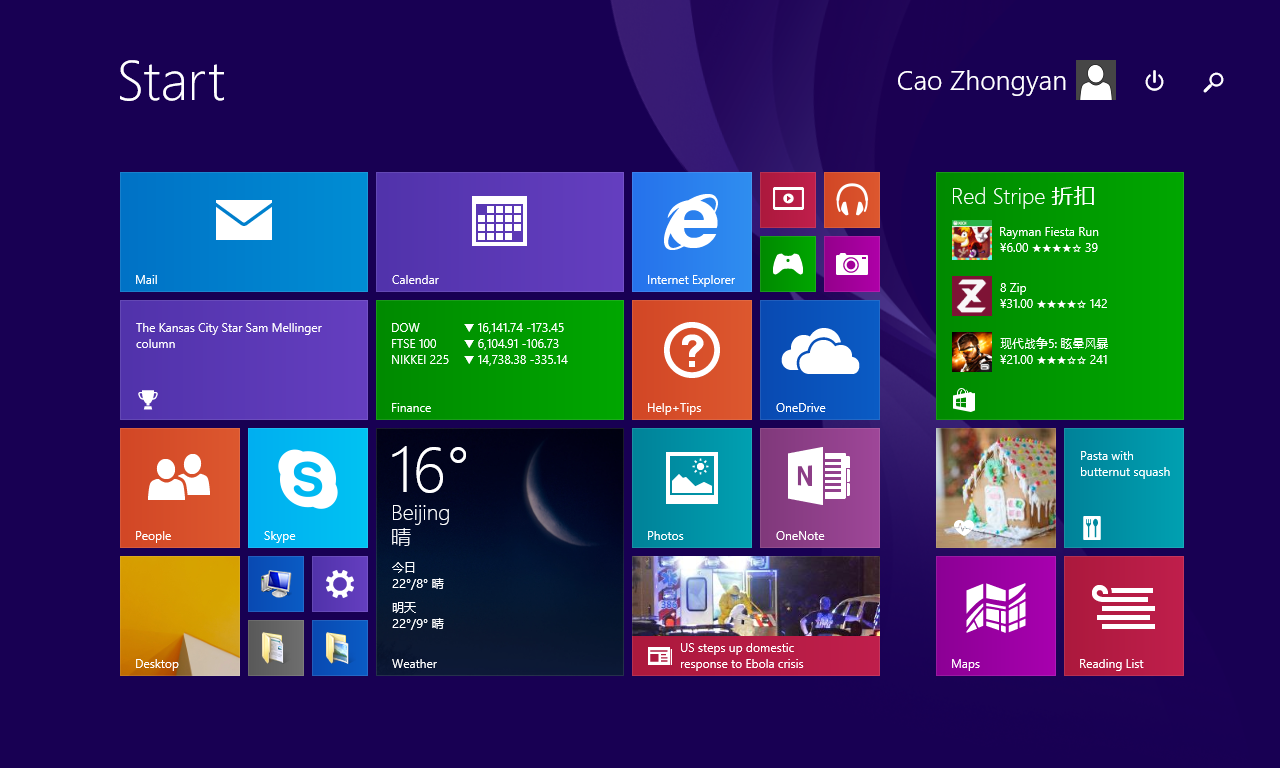This screenshot has width=1280, height=768.
Task: Open the Sports tile Kansas City Star story
Action: pyautogui.click(x=244, y=360)
